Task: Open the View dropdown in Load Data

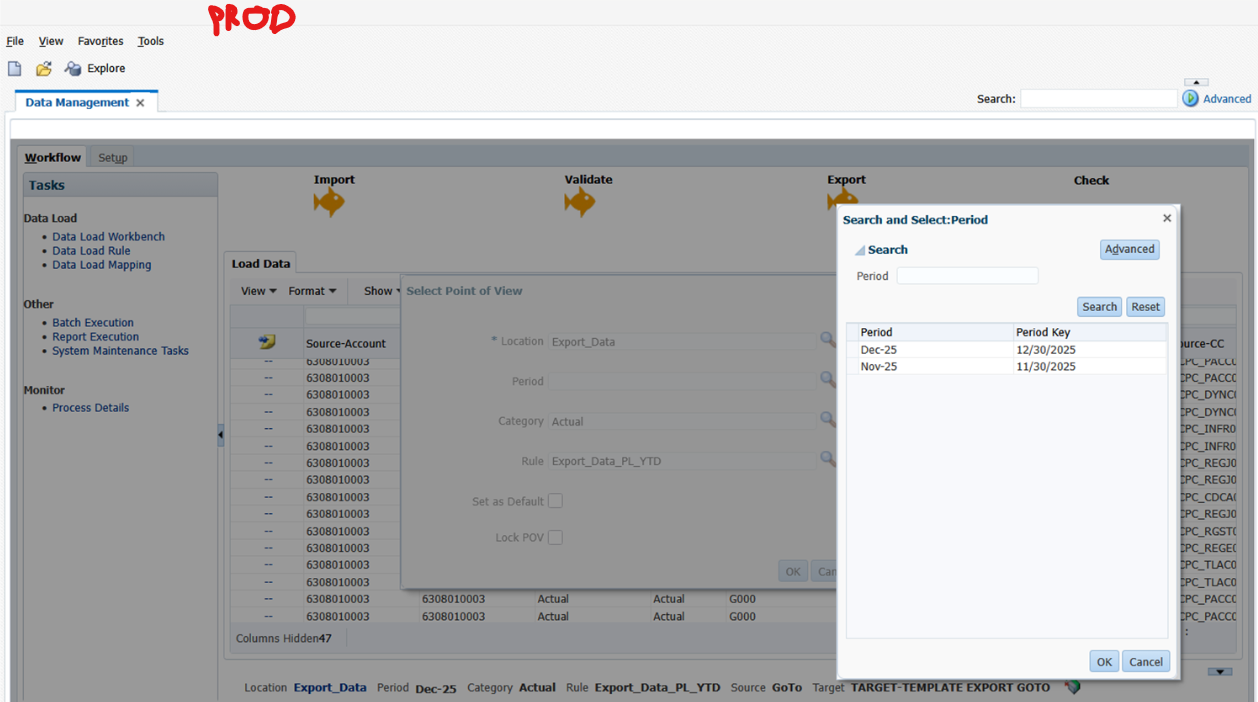Action: (259, 291)
